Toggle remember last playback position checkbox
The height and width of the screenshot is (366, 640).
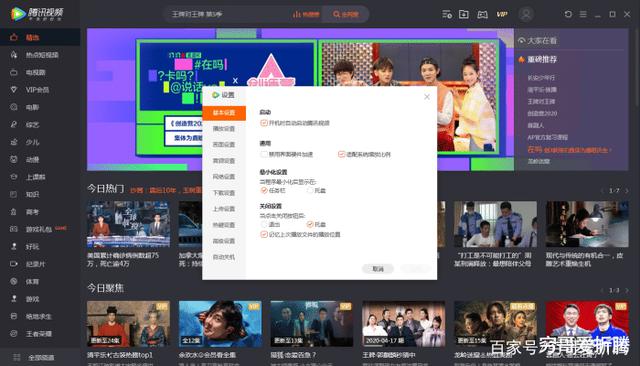[x=264, y=234]
